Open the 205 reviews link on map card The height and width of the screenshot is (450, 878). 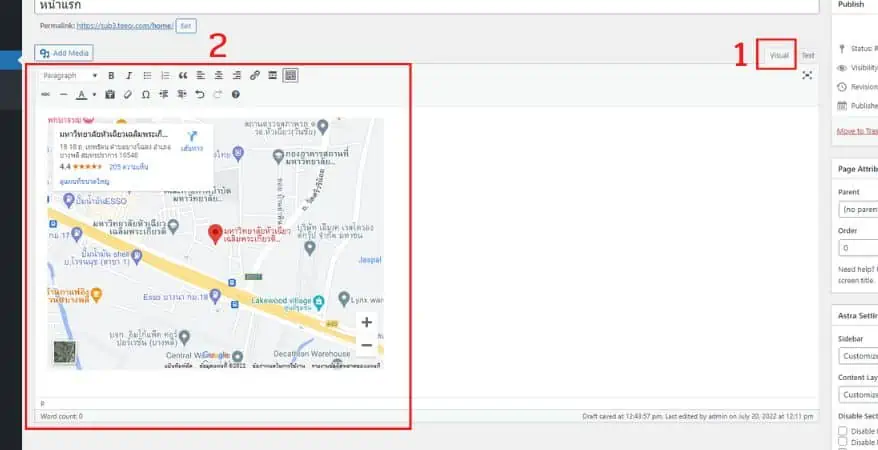[x=128, y=167]
